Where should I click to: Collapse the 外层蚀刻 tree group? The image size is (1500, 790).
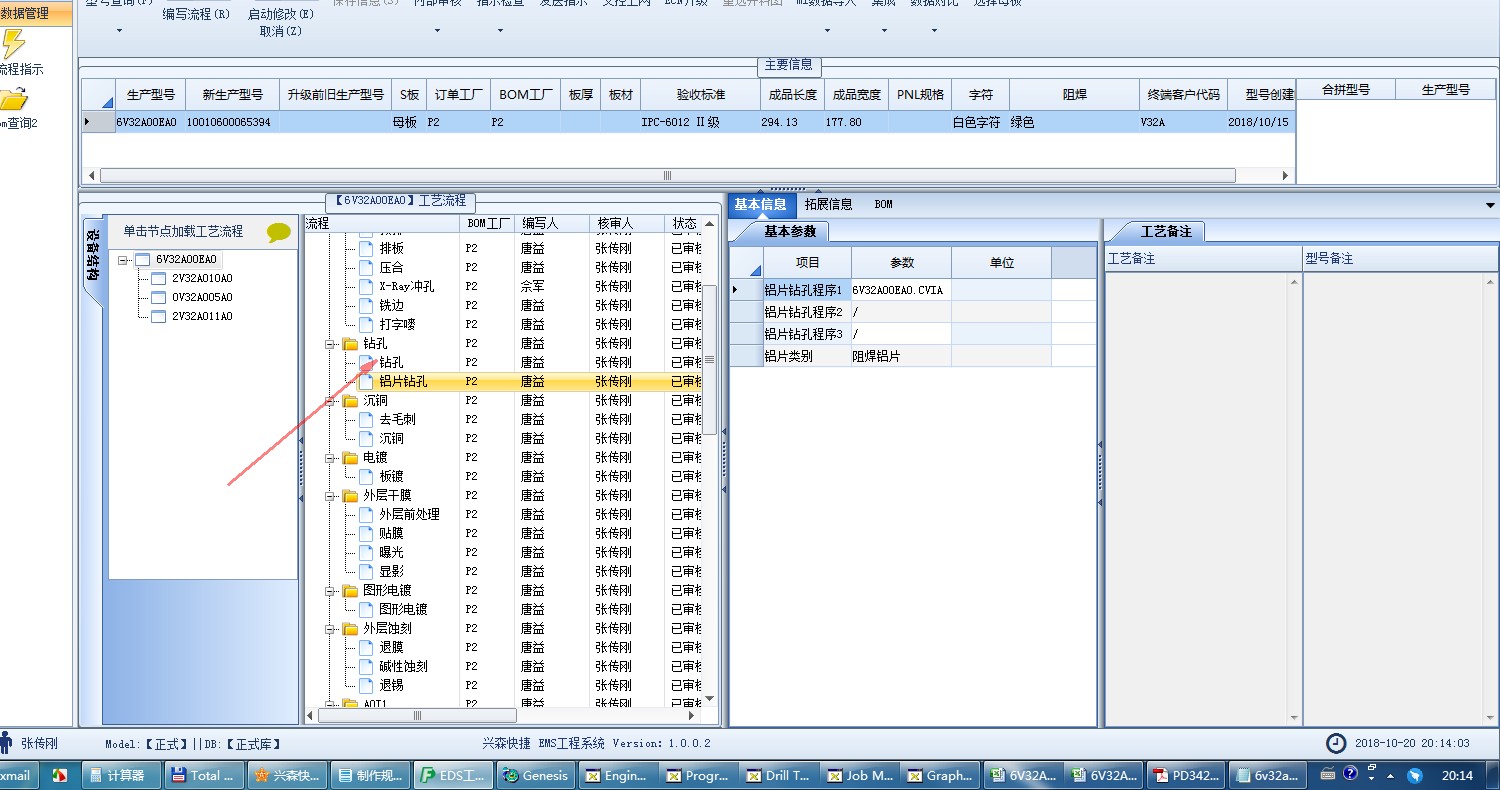[x=329, y=628]
